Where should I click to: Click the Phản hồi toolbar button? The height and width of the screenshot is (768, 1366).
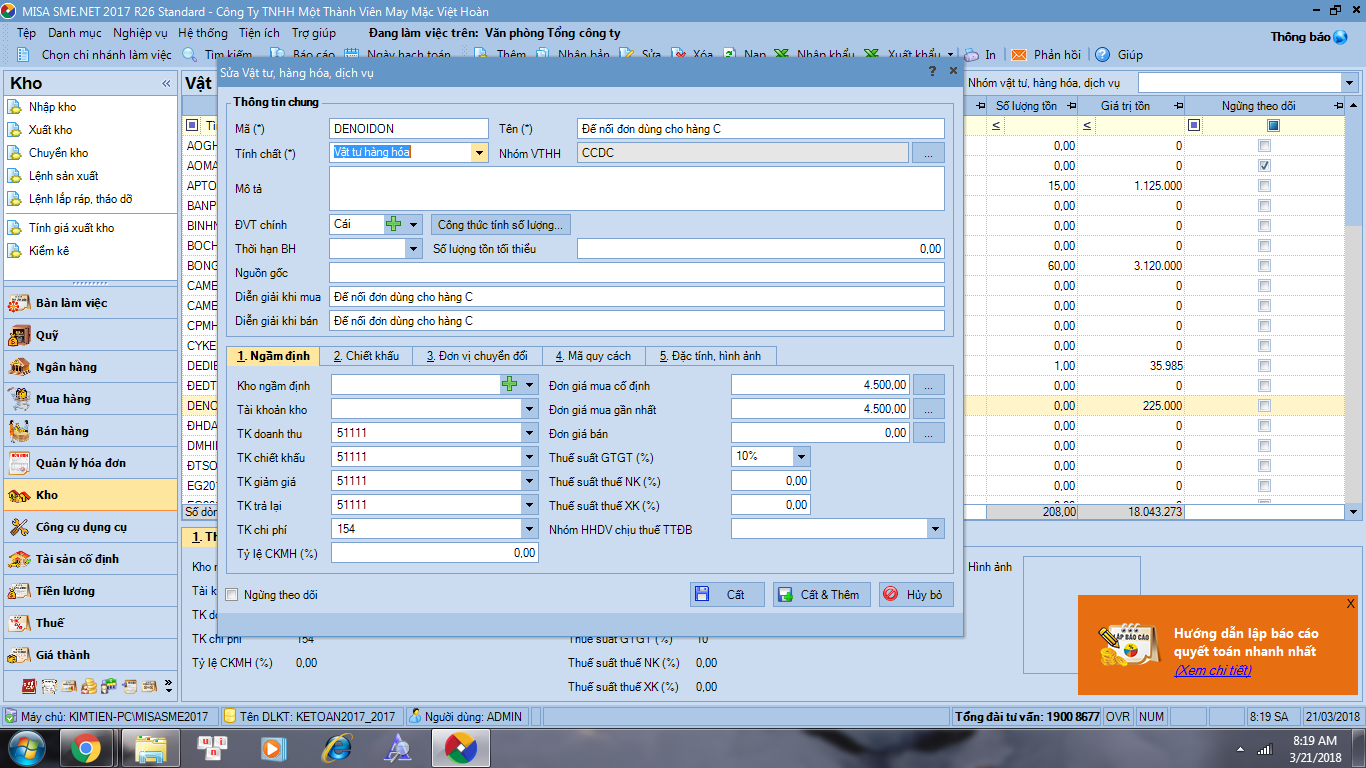click(x=1046, y=55)
